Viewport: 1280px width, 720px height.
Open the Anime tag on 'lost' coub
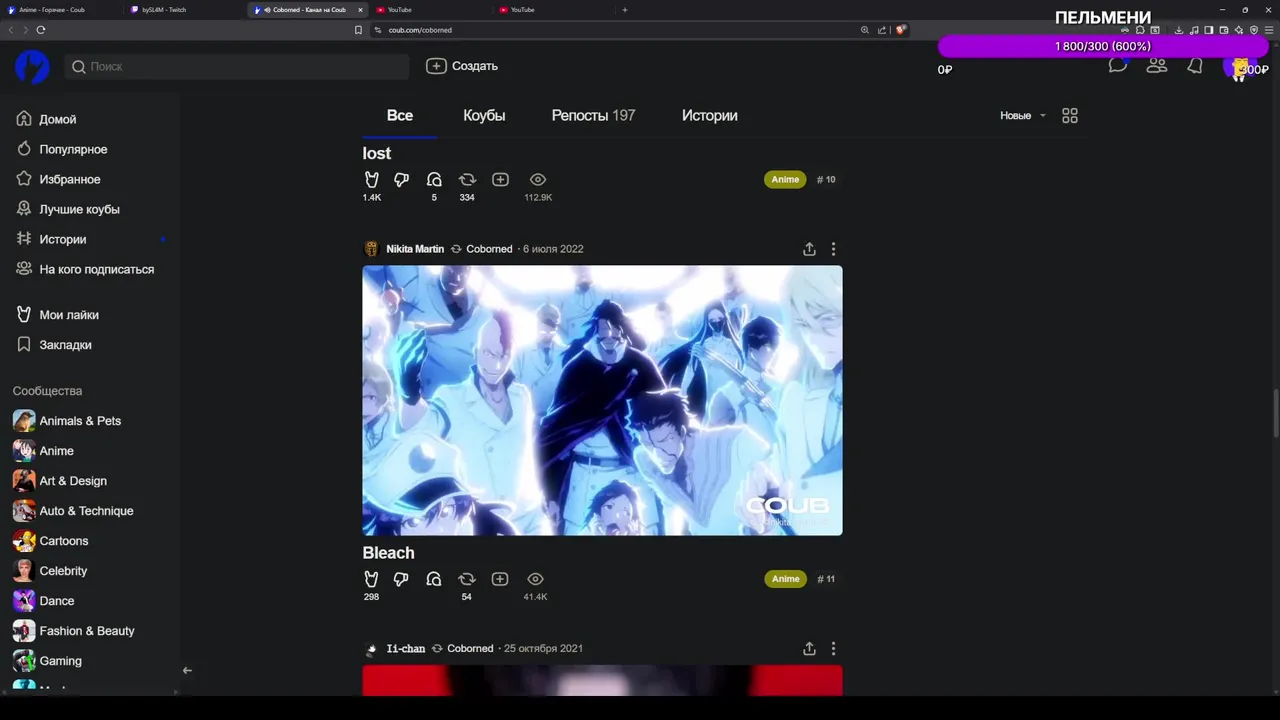(x=785, y=180)
